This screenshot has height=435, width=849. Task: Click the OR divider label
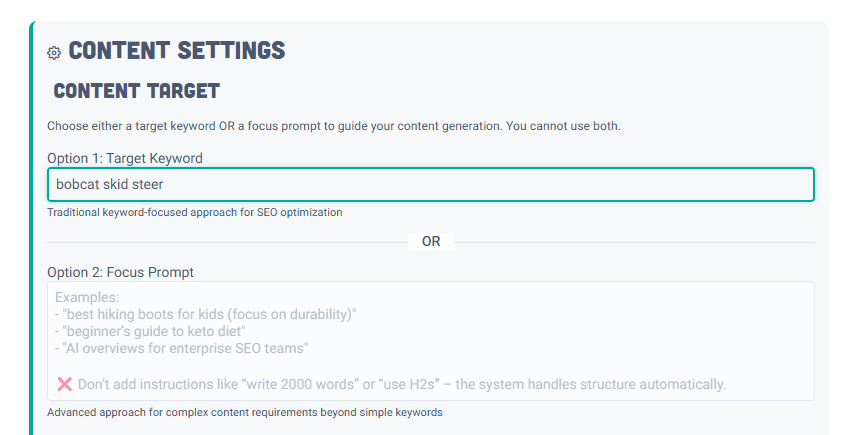pyautogui.click(x=431, y=241)
